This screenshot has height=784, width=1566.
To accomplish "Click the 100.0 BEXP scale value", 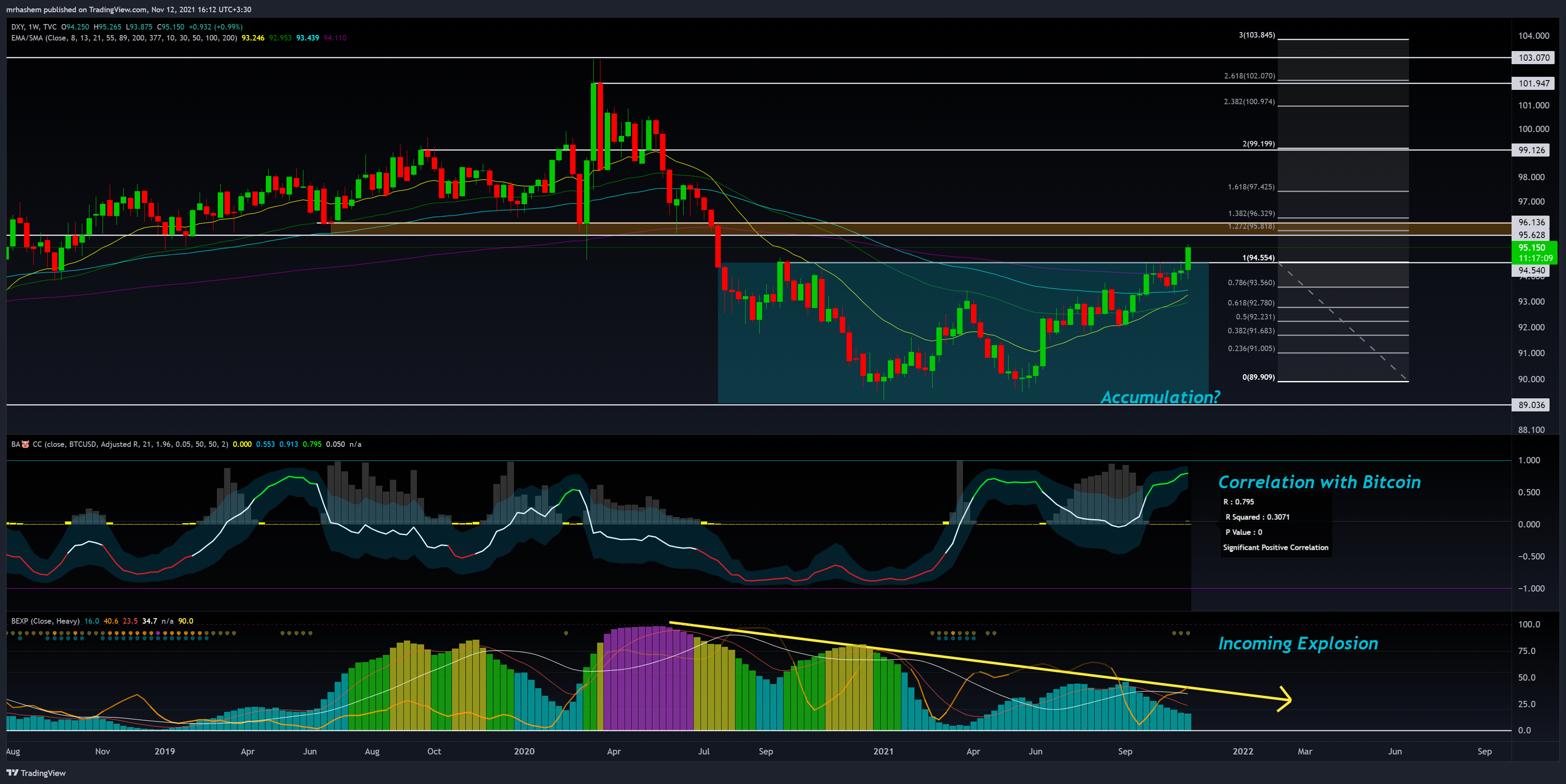I will (1529, 625).
